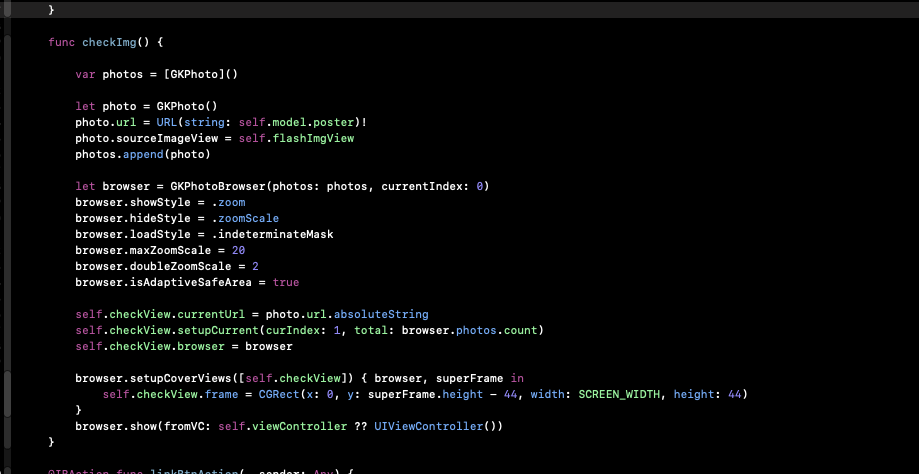The width and height of the screenshot is (919, 474).
Task: Select the true boolean literal
Action: pos(285,282)
